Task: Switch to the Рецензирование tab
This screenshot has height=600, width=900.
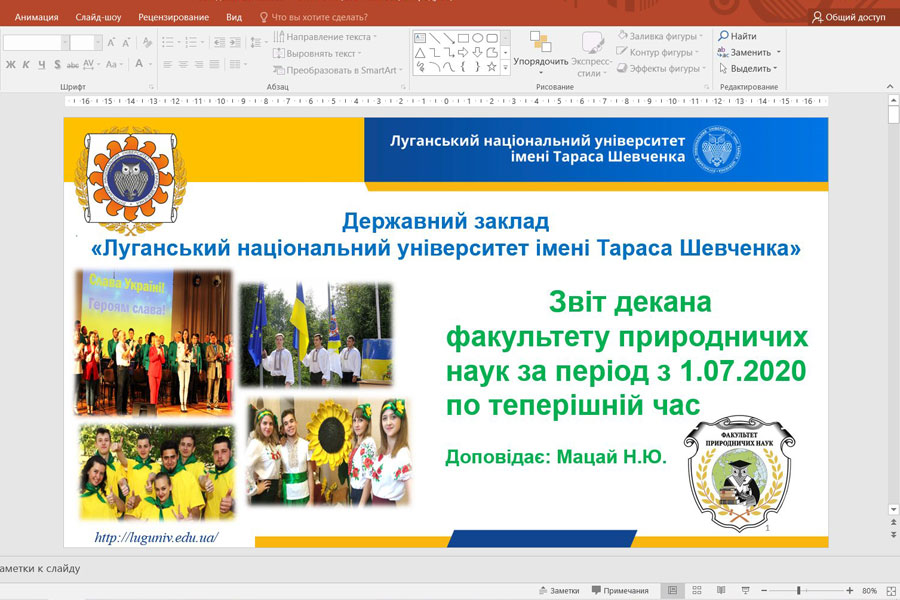Action: pos(174,17)
